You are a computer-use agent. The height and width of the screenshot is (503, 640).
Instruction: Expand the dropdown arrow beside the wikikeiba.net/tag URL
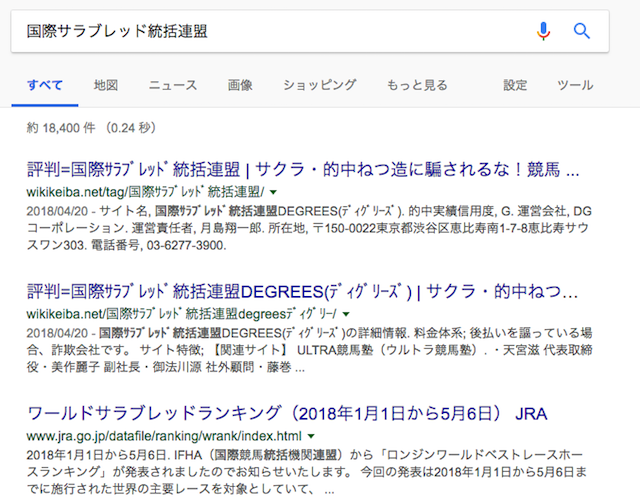tap(273, 192)
